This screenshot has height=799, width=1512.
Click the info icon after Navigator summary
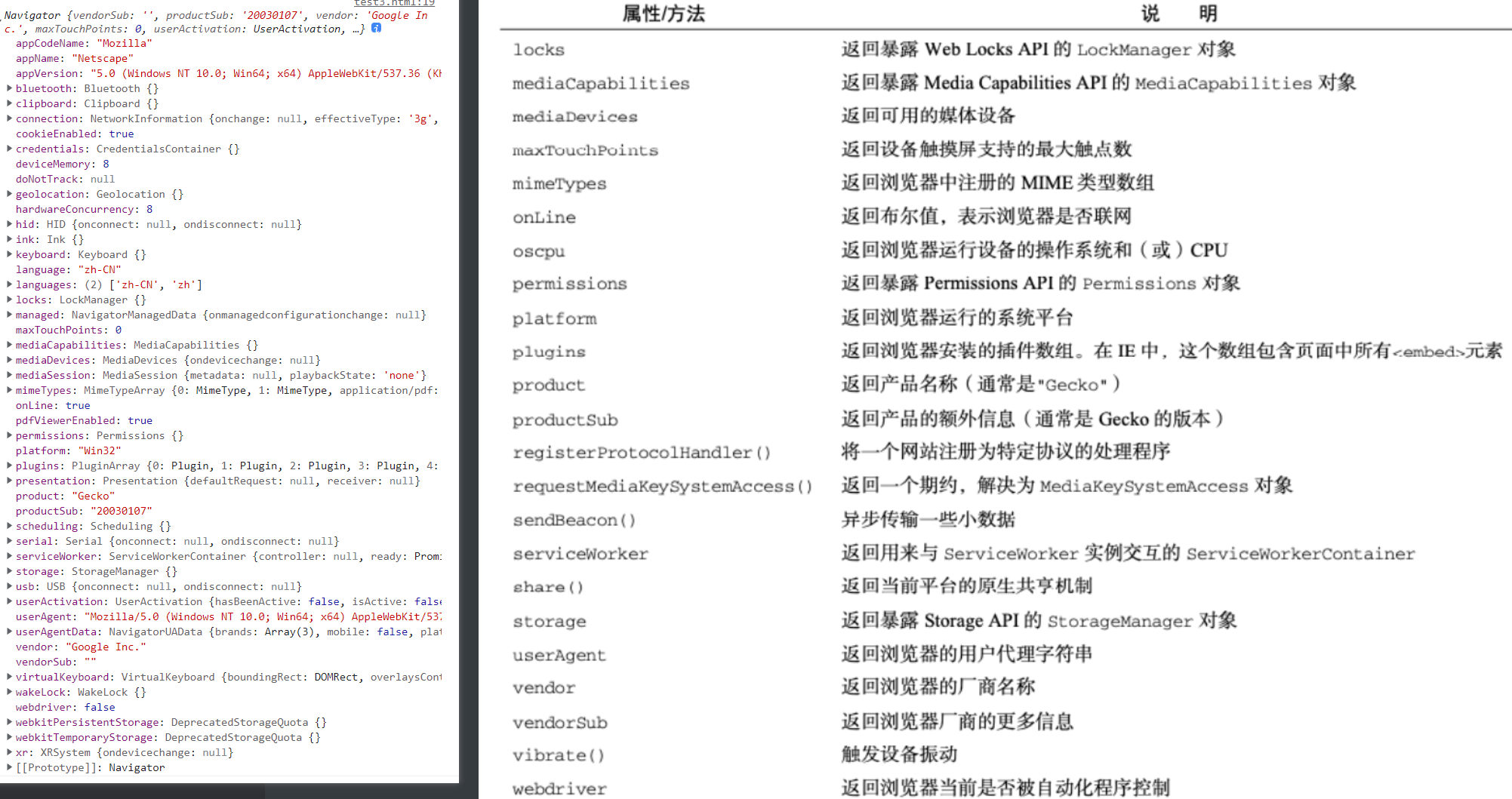click(x=376, y=28)
